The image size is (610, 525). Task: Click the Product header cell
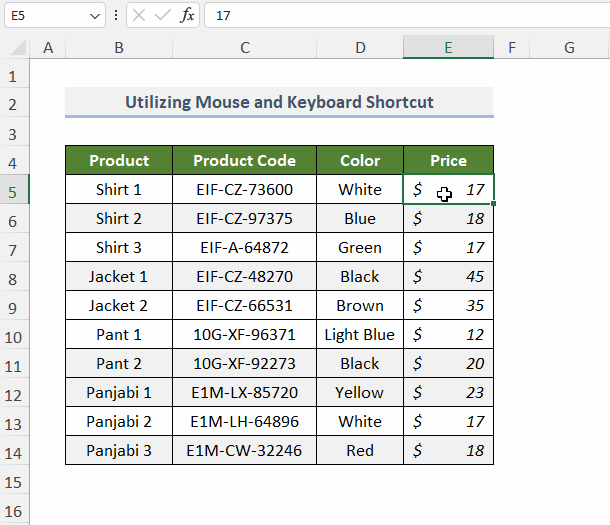tap(119, 160)
